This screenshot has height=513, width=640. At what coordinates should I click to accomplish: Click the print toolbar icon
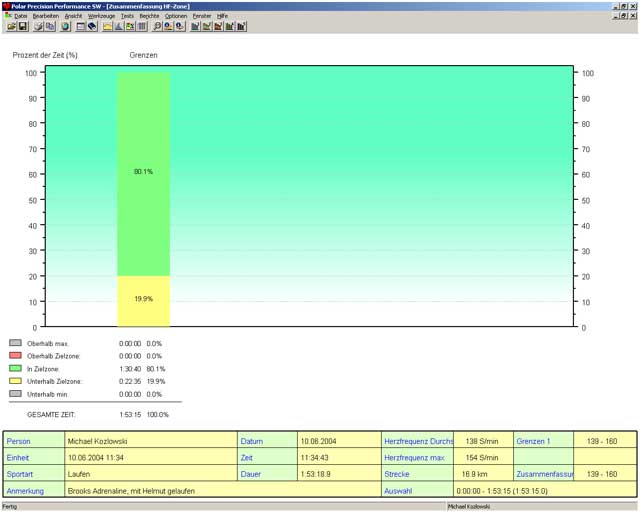pos(39,27)
